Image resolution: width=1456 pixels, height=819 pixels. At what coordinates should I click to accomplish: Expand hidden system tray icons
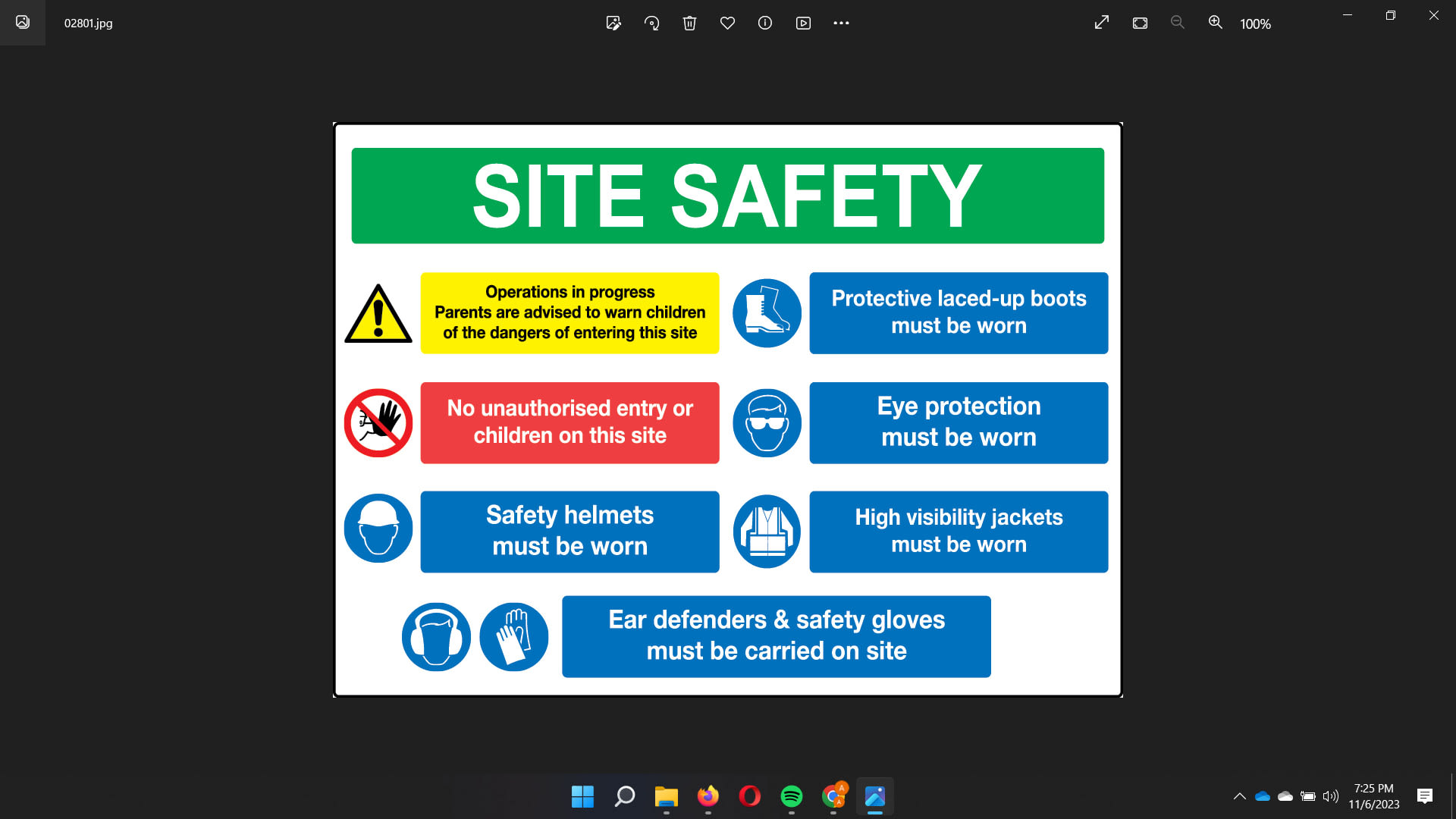pyautogui.click(x=1239, y=796)
